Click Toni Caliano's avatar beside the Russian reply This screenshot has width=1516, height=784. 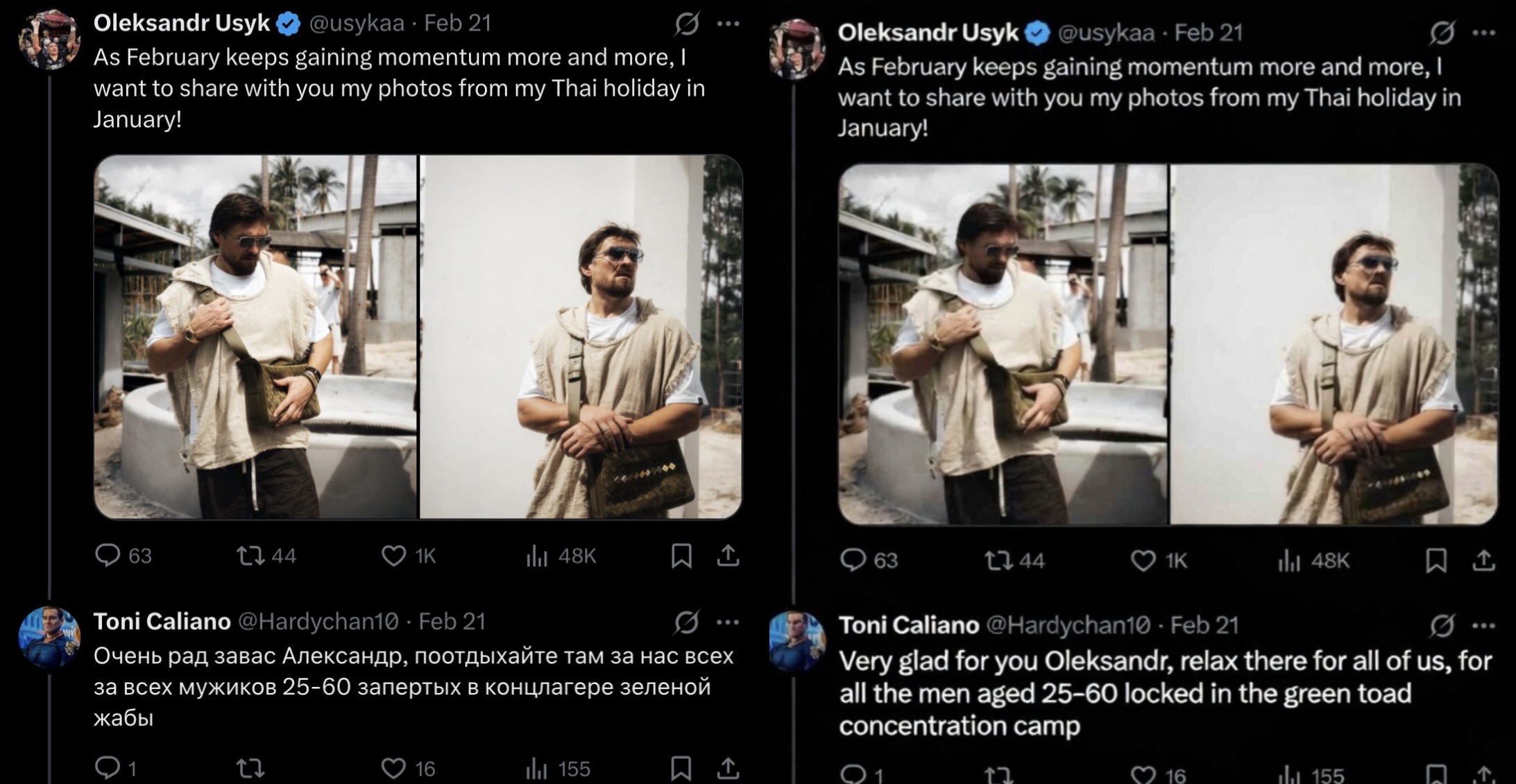(x=49, y=637)
